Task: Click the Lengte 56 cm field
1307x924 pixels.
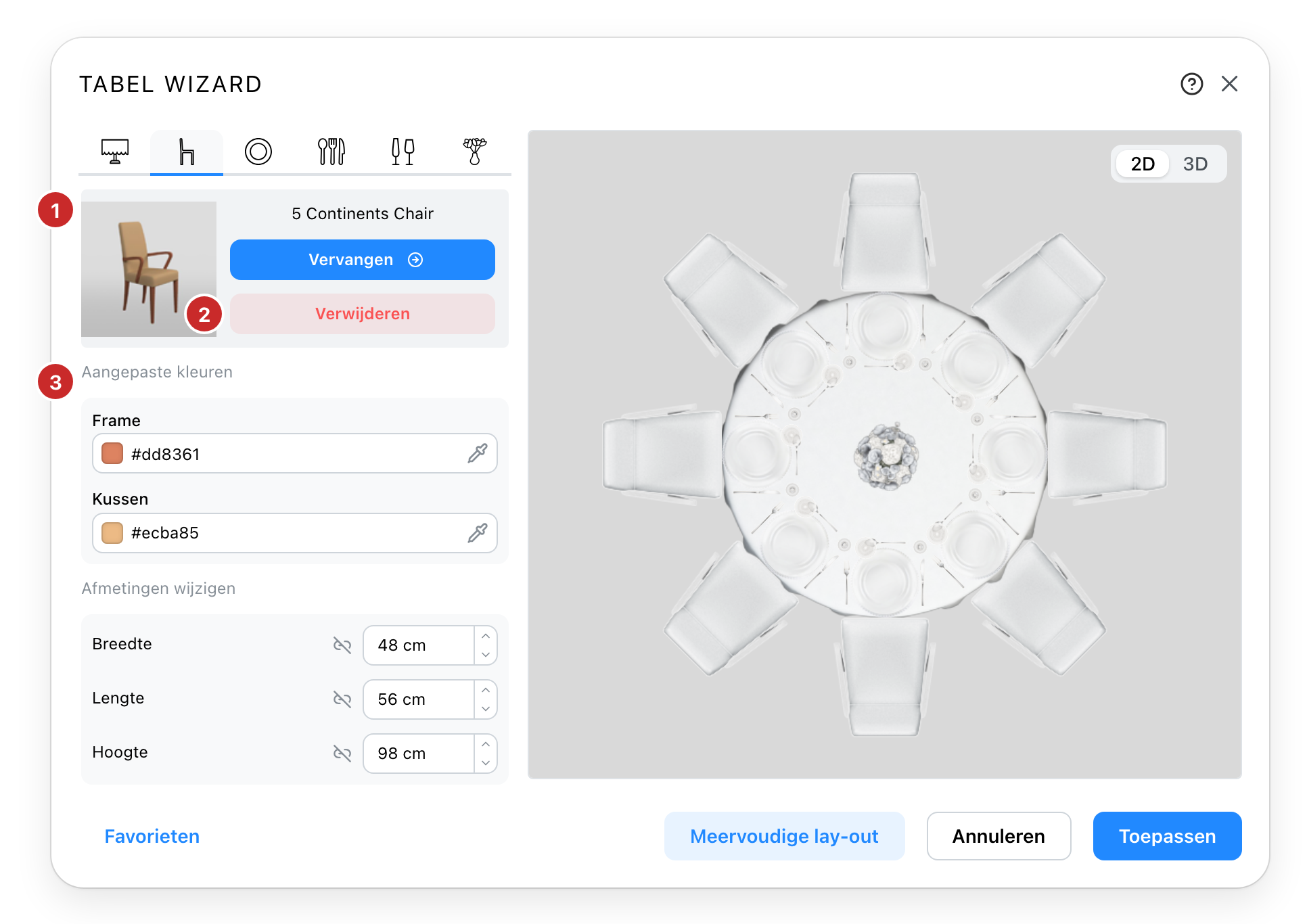Action: [419, 699]
